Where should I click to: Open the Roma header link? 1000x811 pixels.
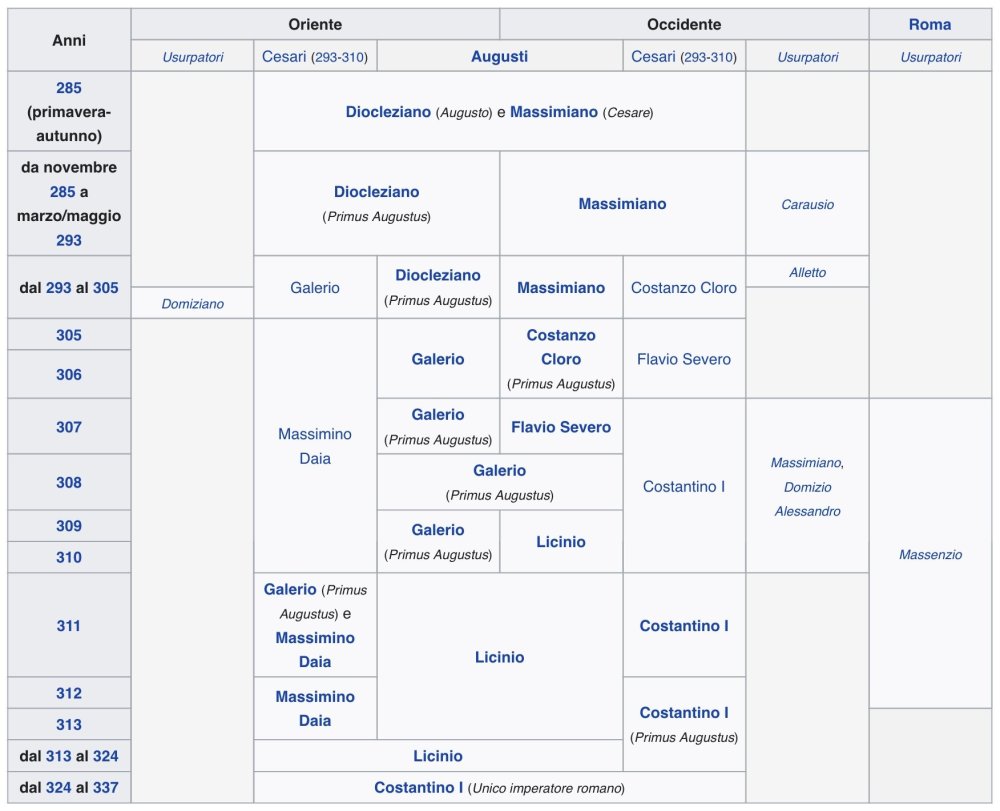tap(930, 24)
